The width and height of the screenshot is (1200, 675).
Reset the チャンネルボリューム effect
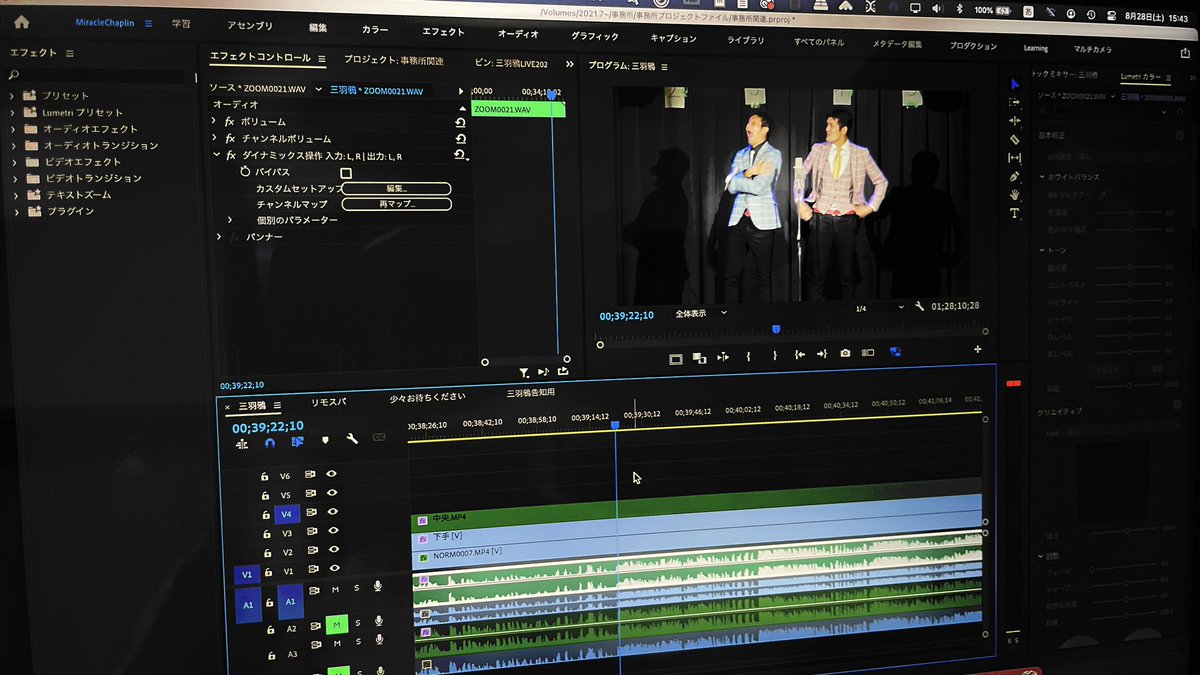click(x=460, y=139)
